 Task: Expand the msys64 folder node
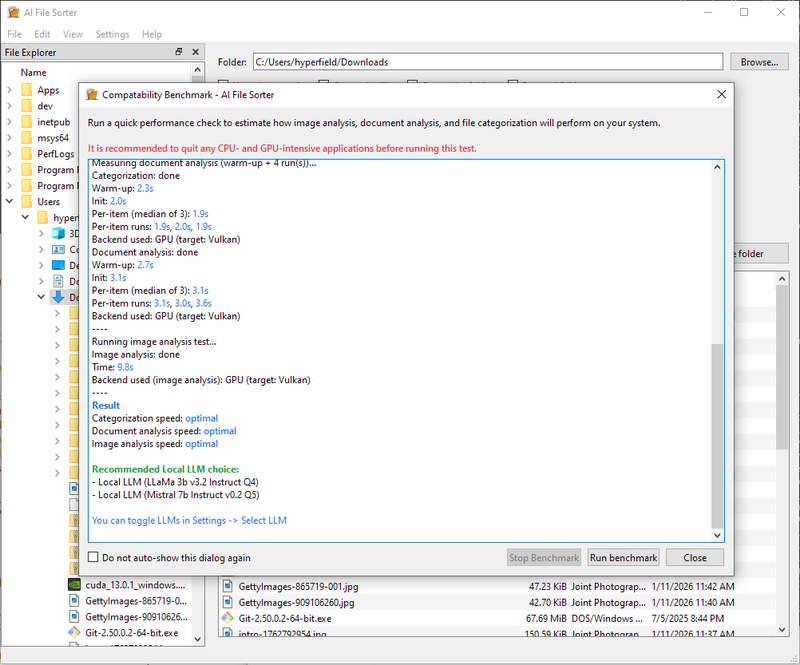point(9,137)
